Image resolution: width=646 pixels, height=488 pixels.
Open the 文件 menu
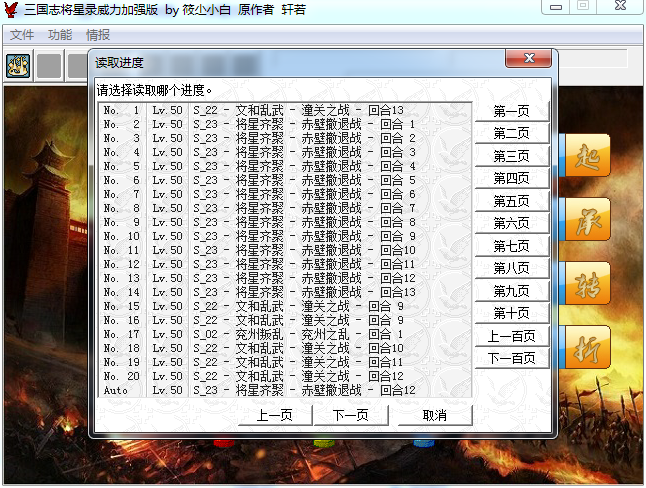[21, 35]
